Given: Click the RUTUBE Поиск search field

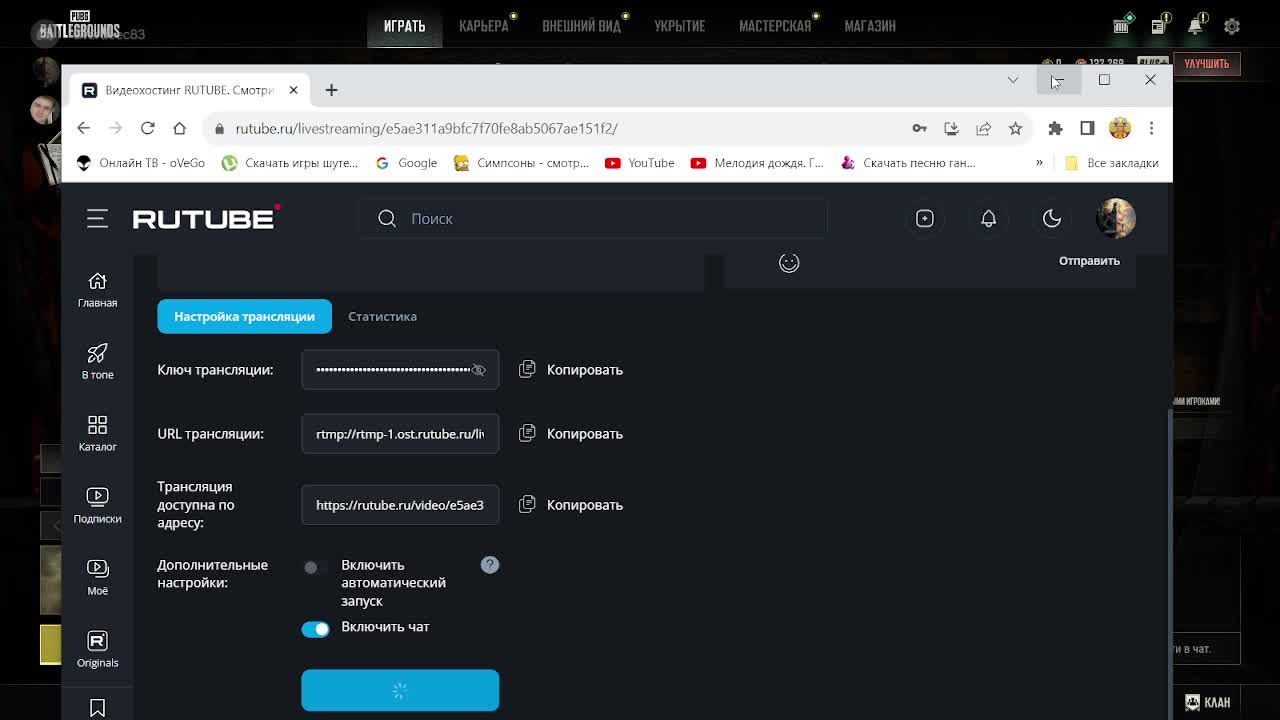Looking at the screenshot, I should (593, 218).
